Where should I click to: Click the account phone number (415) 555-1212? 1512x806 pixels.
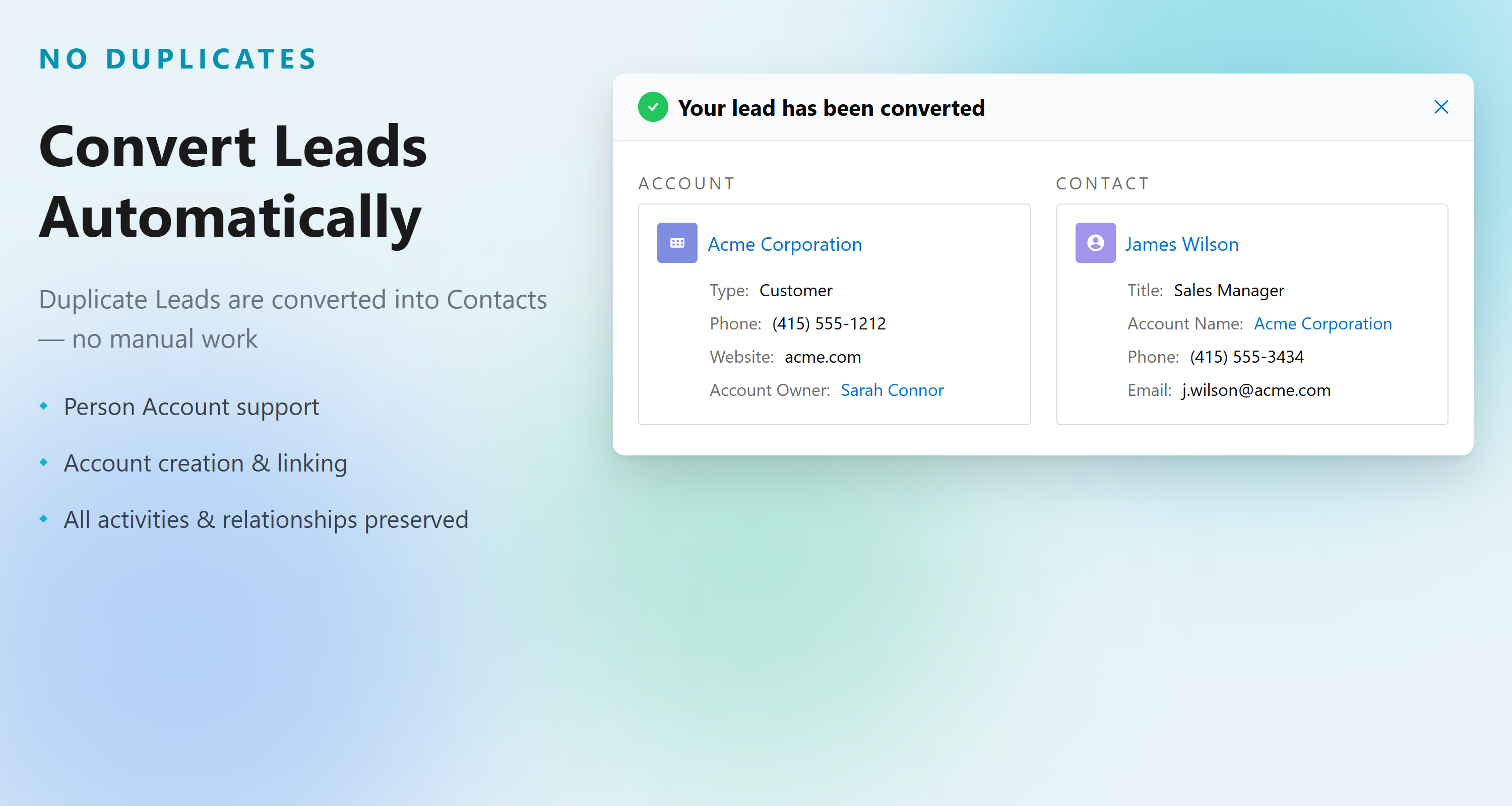tap(829, 324)
